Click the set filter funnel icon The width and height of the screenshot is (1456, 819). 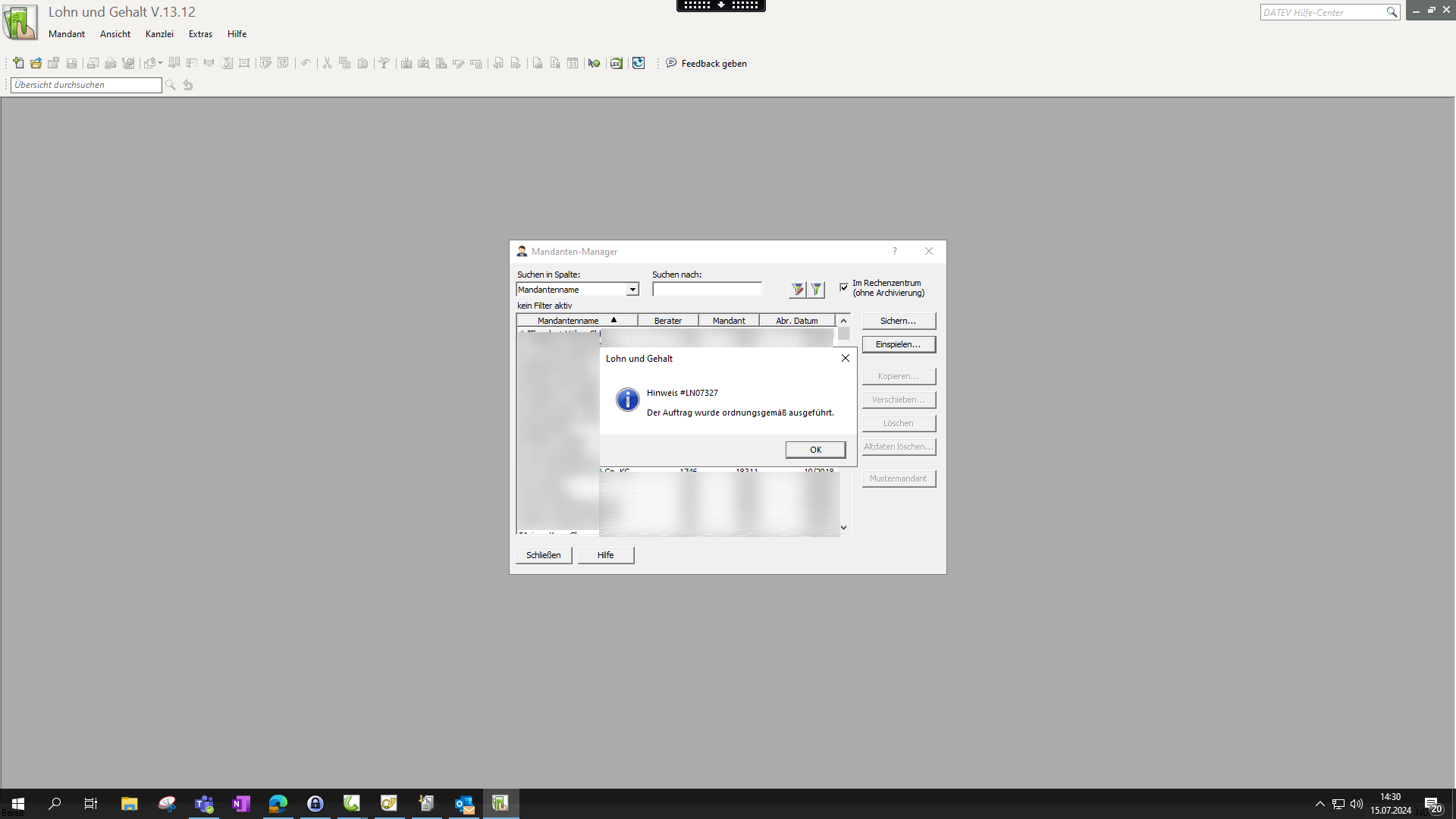point(797,289)
